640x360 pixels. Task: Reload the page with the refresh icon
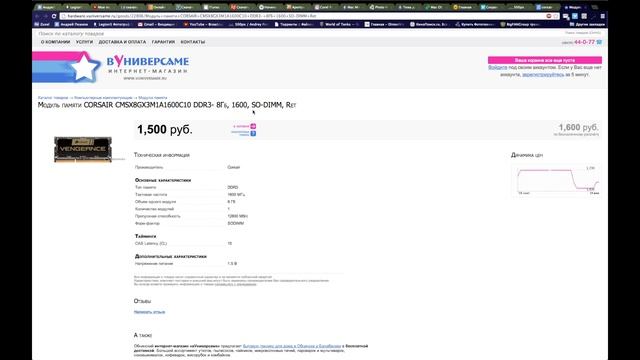54,16
